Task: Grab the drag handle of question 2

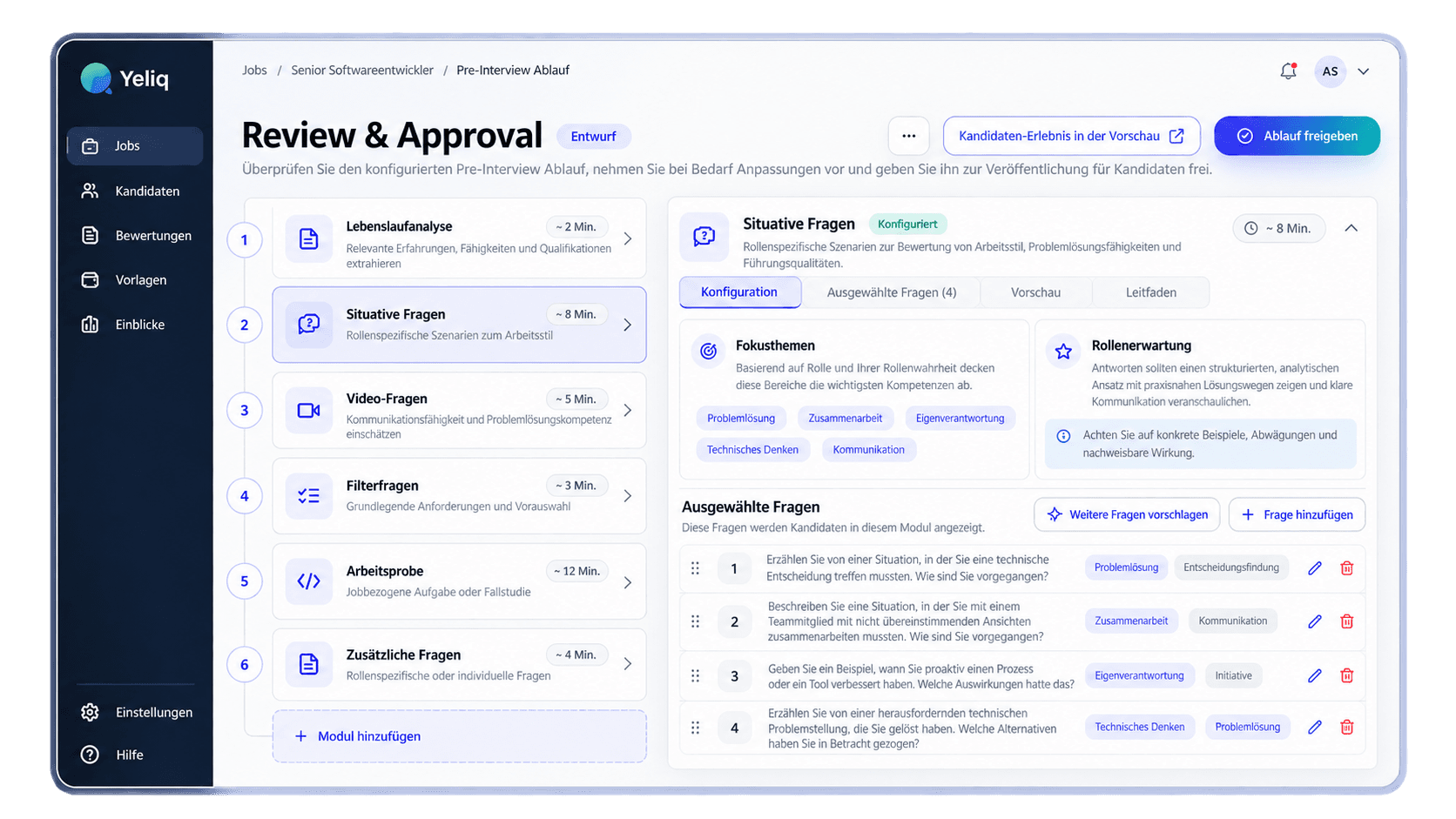Action: [695, 621]
